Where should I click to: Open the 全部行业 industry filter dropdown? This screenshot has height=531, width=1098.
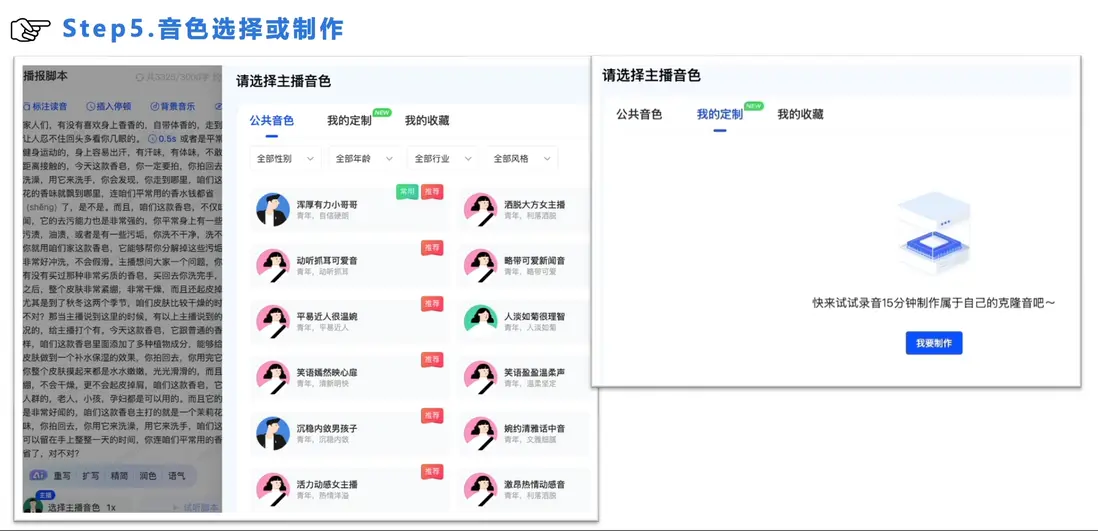(443, 159)
